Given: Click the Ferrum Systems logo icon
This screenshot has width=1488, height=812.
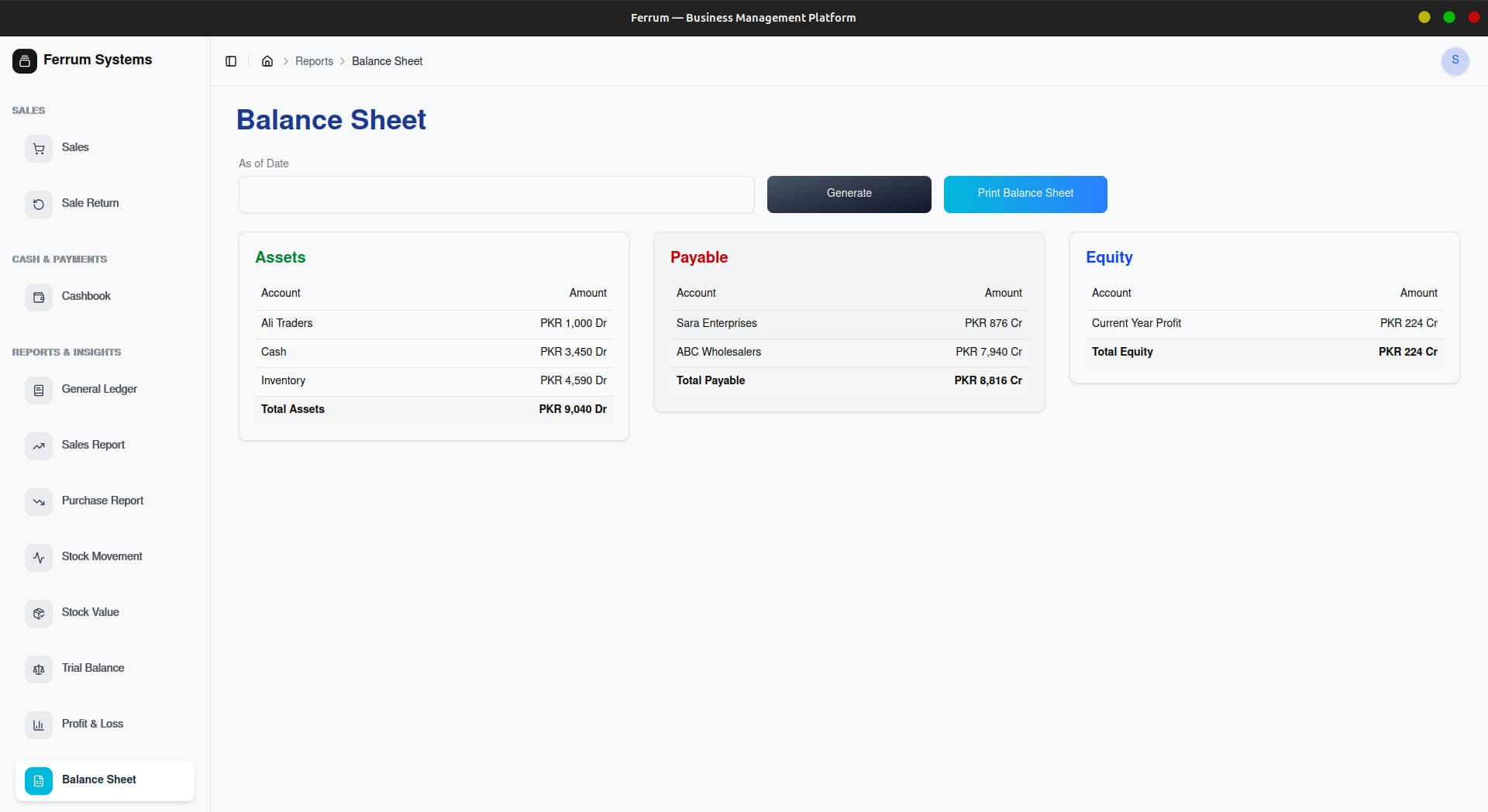Looking at the screenshot, I should coord(24,60).
